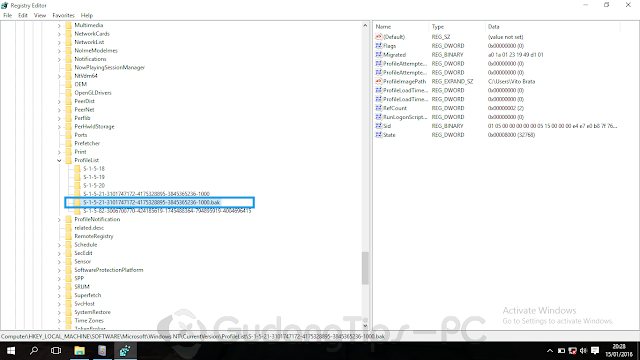Select the SystemRestore key
This screenshot has width=640, height=360.
pyautogui.click(x=92, y=312)
